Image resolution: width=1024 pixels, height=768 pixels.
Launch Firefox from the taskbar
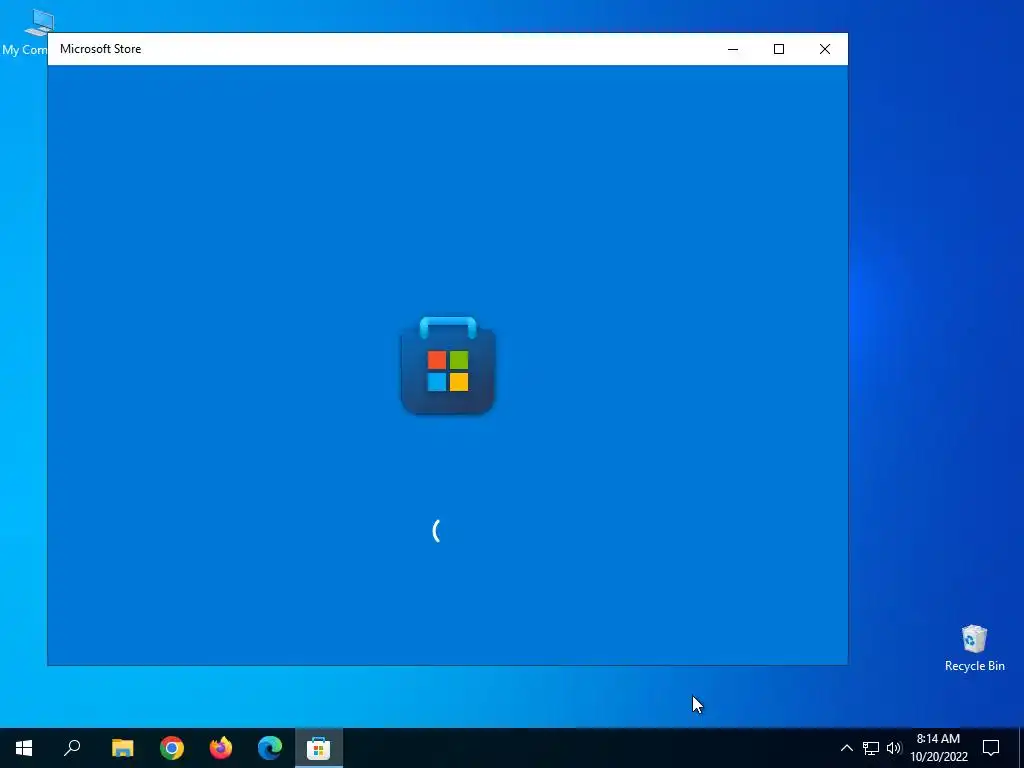[x=221, y=748]
